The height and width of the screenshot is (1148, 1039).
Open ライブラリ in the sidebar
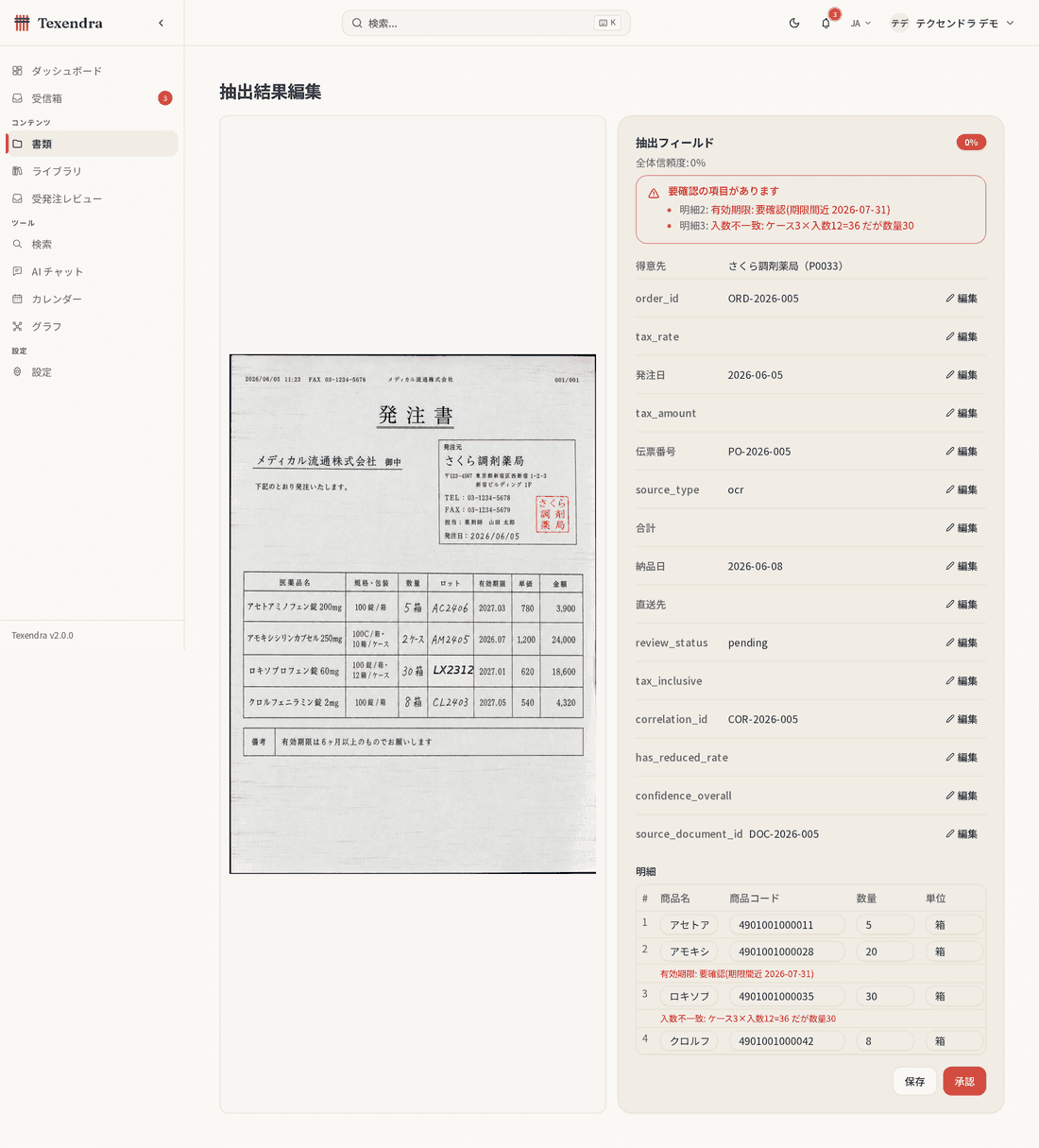coord(92,171)
